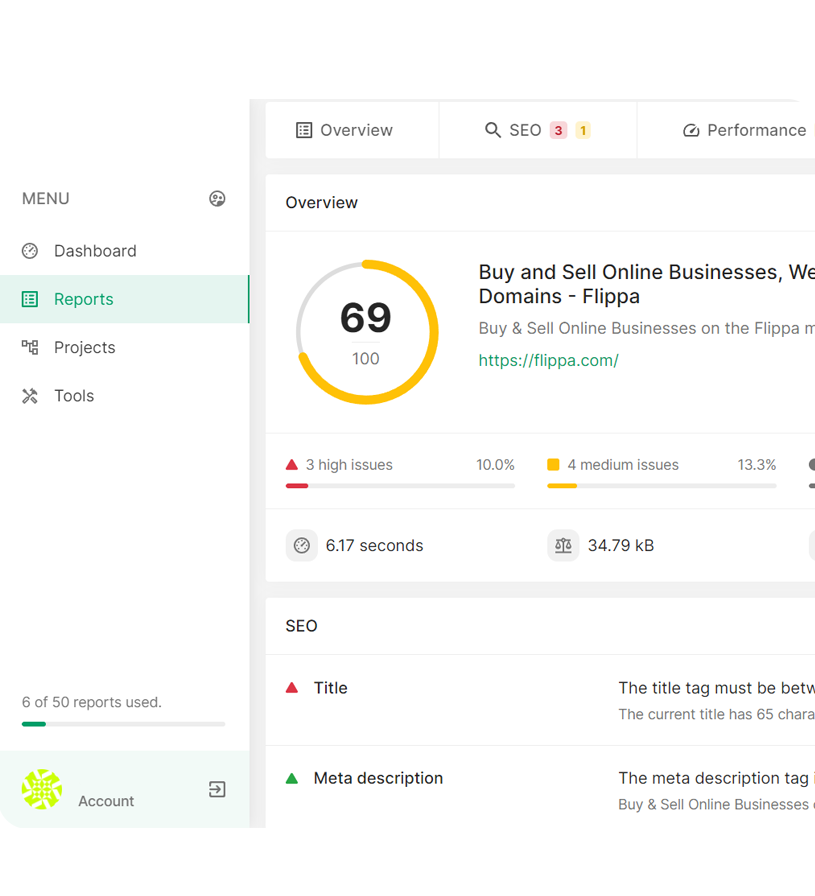Viewport: 815px width, 896px height.
Task: Click the medium issues yellow progress bar
Action: [662, 486]
